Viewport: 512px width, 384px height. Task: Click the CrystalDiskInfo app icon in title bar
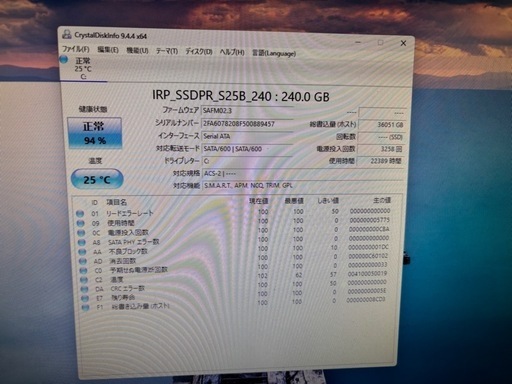67,34
